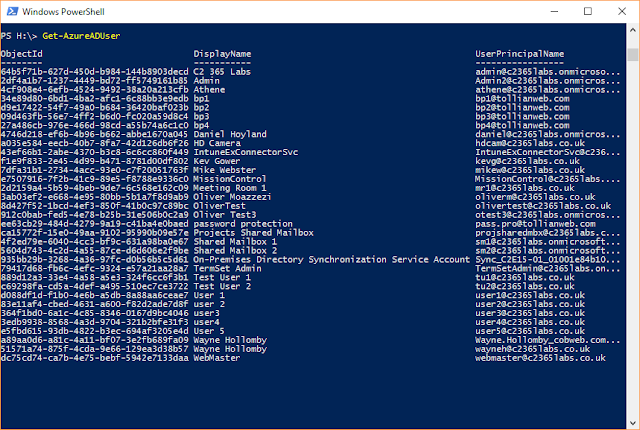Close the Windows PowerShell window

click(x=622, y=11)
